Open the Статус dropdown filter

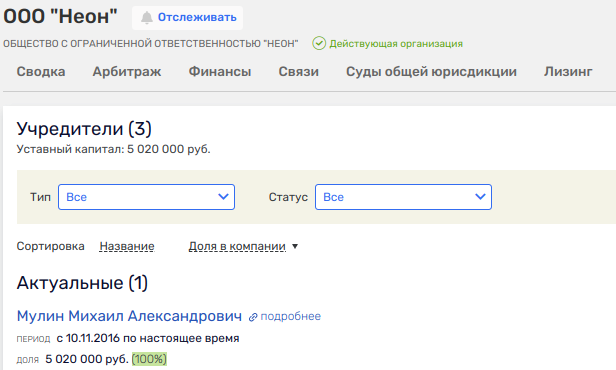tap(403, 197)
